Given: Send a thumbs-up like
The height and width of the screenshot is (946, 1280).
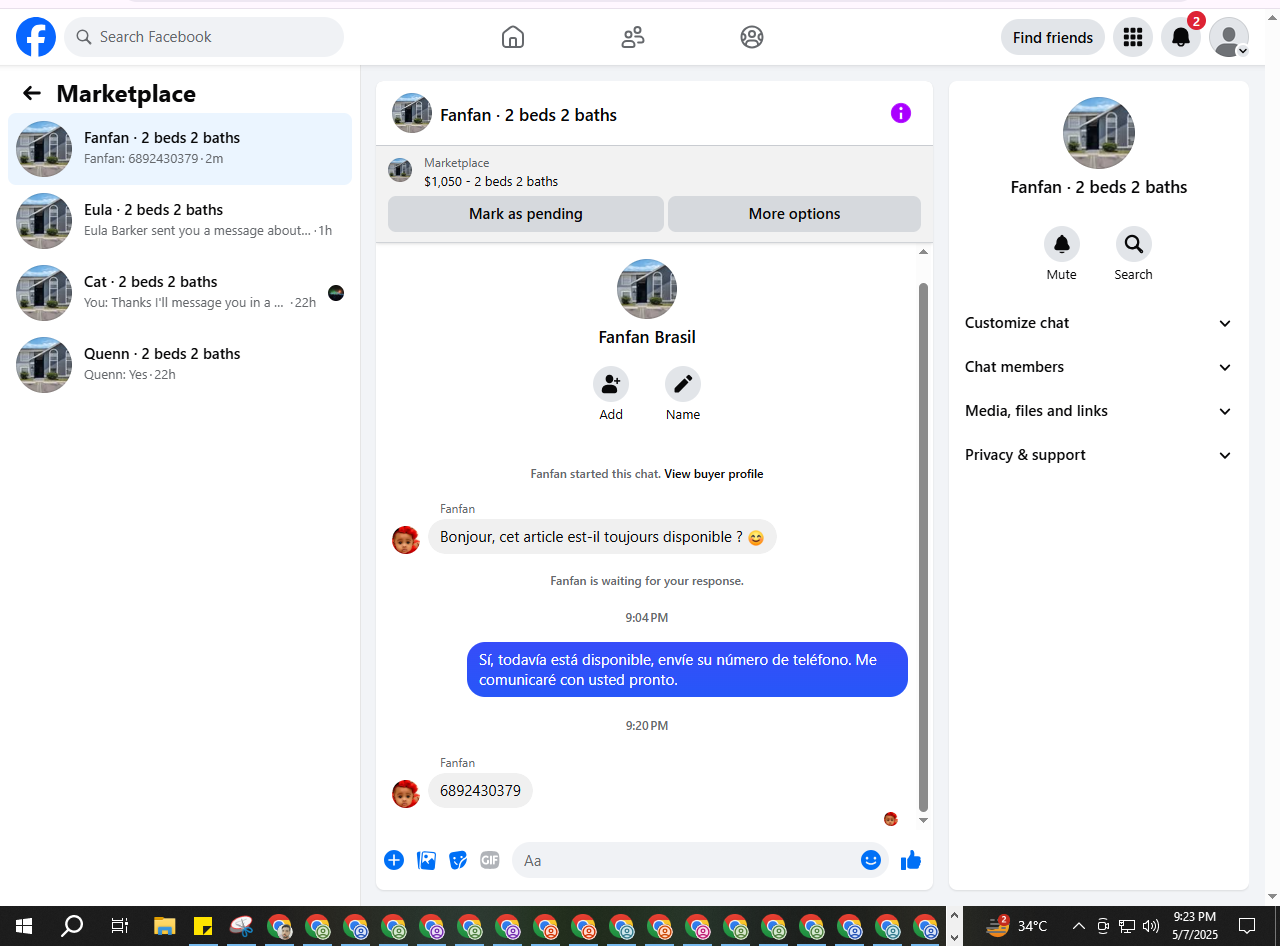Looking at the screenshot, I should click(910, 860).
